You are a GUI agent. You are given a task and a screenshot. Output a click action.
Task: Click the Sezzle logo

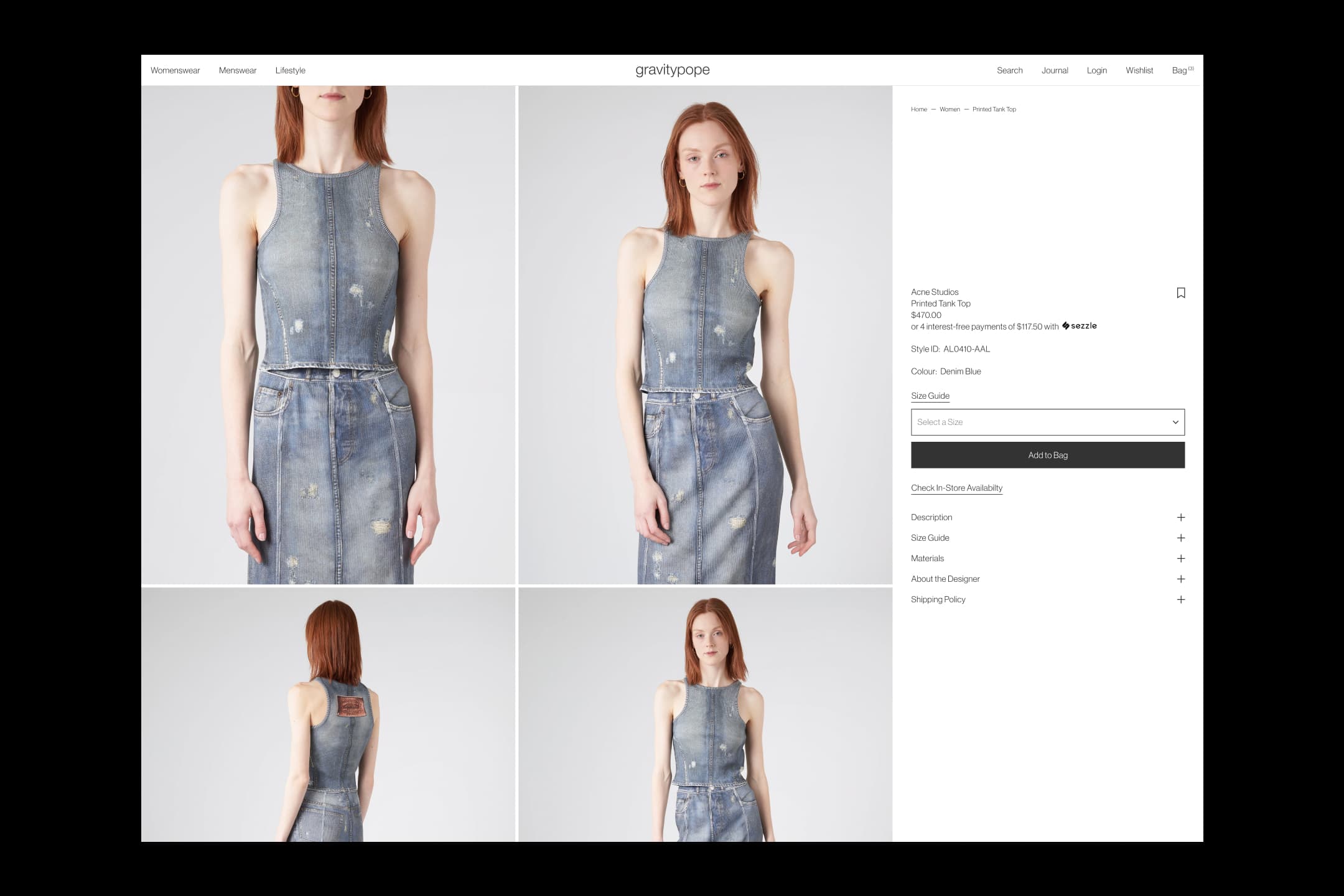click(x=1080, y=326)
